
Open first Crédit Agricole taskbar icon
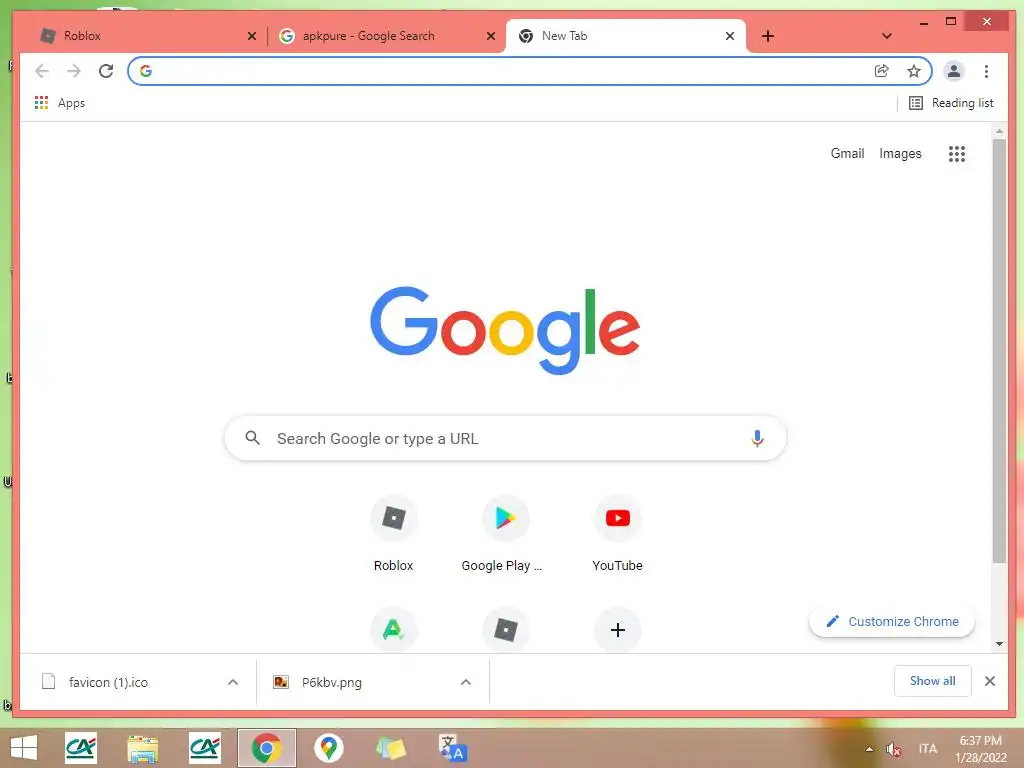coord(81,748)
